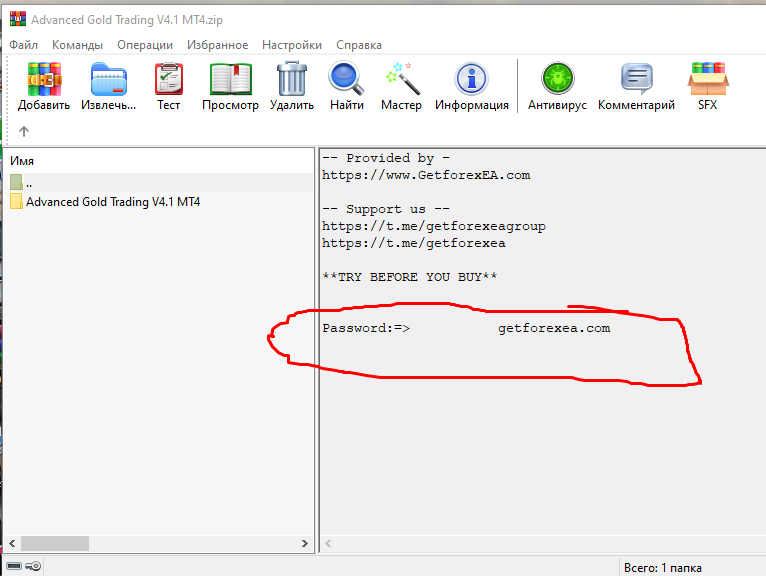Open Найти (Find) magnifier tool
Viewport: 766px width, 576px height.
[x=346, y=78]
